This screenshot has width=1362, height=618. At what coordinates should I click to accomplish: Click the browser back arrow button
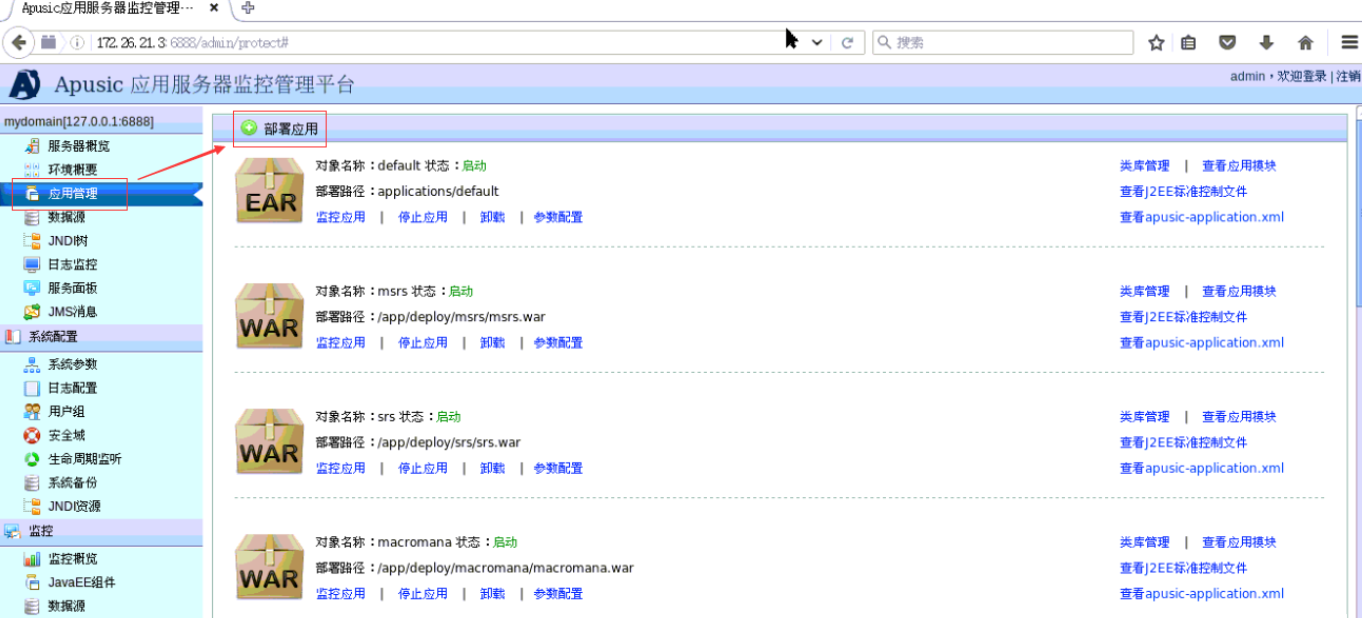(x=18, y=43)
